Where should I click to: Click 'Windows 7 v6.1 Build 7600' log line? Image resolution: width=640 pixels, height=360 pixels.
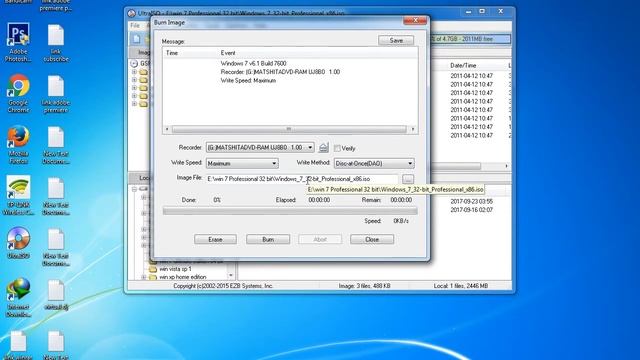253,64
